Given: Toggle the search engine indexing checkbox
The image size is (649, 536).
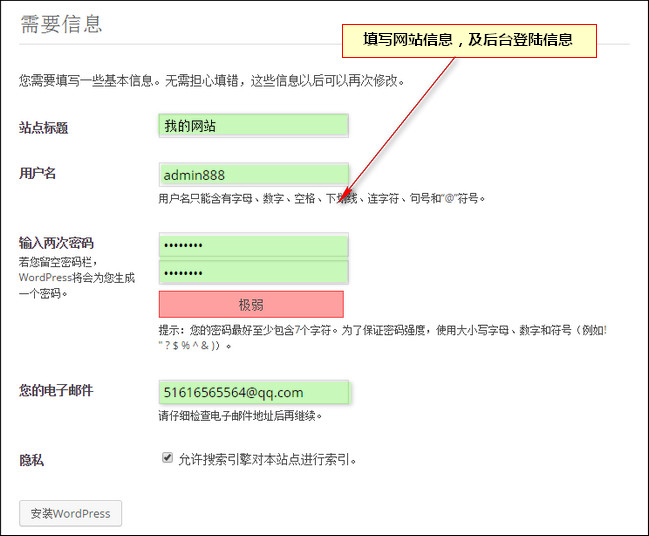Looking at the screenshot, I should (167, 458).
